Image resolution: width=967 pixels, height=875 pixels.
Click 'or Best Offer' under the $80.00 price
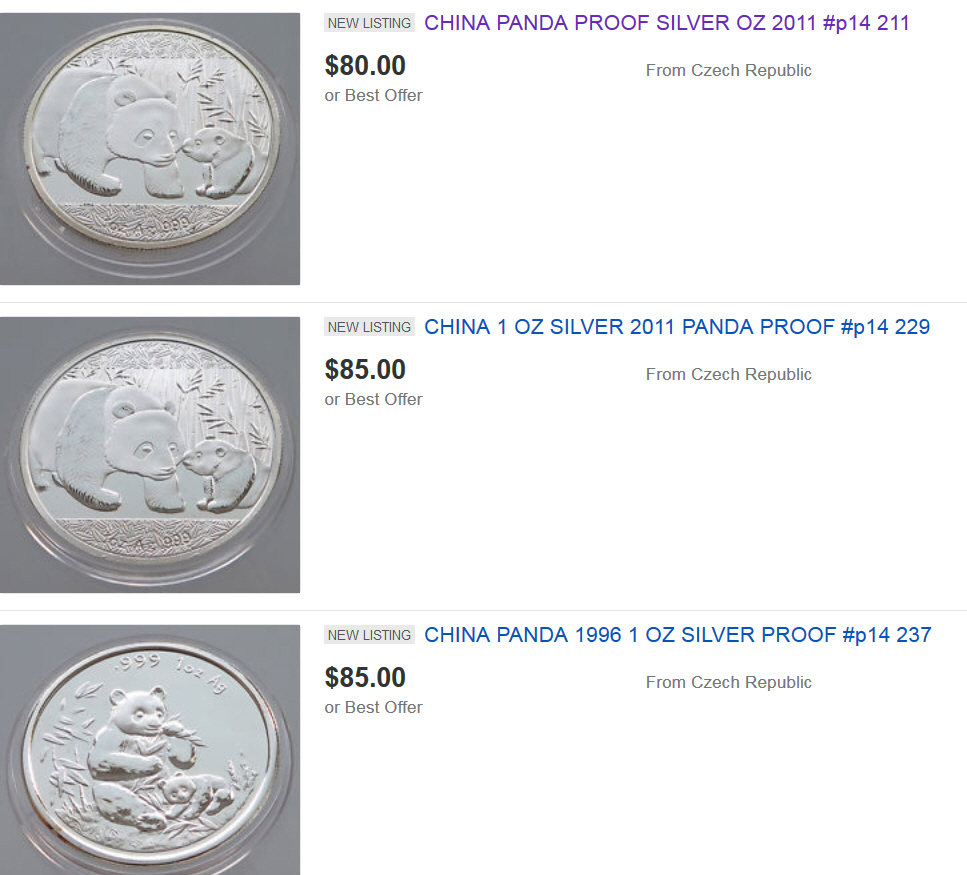point(373,95)
